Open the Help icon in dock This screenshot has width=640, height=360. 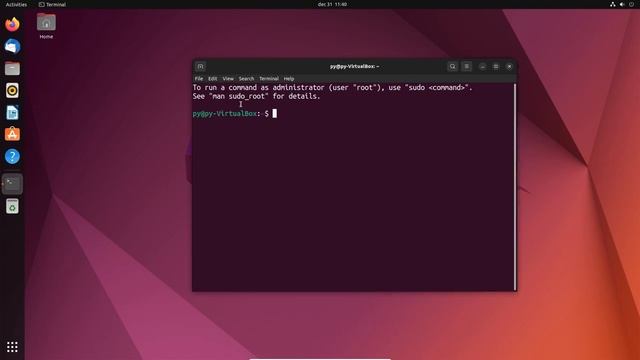click(12, 156)
